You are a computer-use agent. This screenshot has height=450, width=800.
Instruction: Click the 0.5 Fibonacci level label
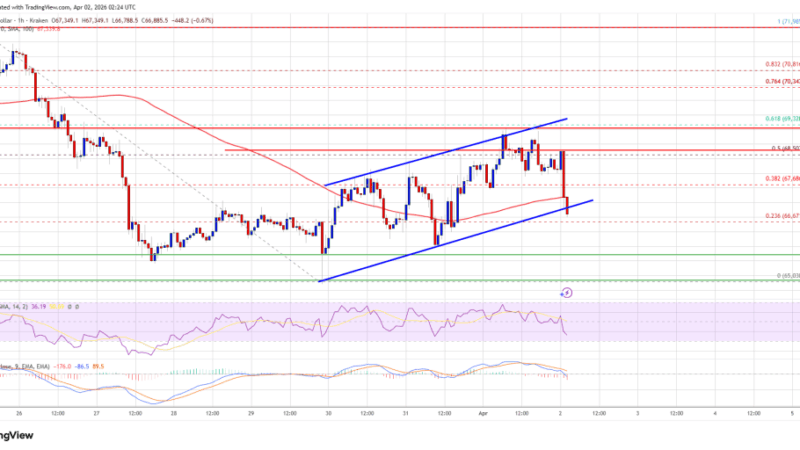[785, 148]
